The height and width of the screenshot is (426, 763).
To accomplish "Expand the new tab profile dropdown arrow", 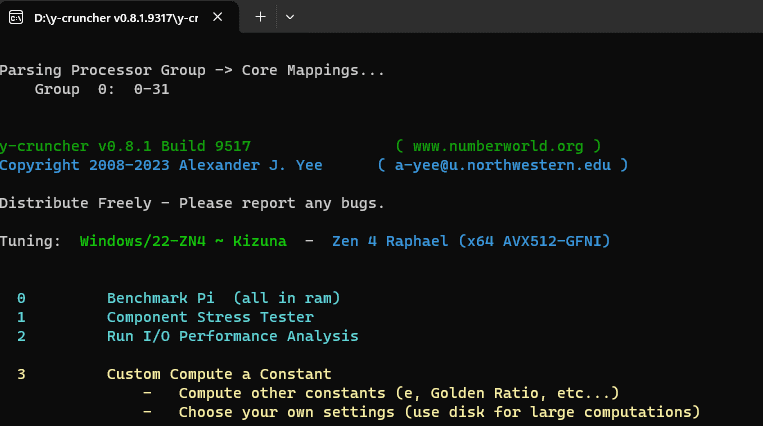I will pyautogui.click(x=290, y=17).
